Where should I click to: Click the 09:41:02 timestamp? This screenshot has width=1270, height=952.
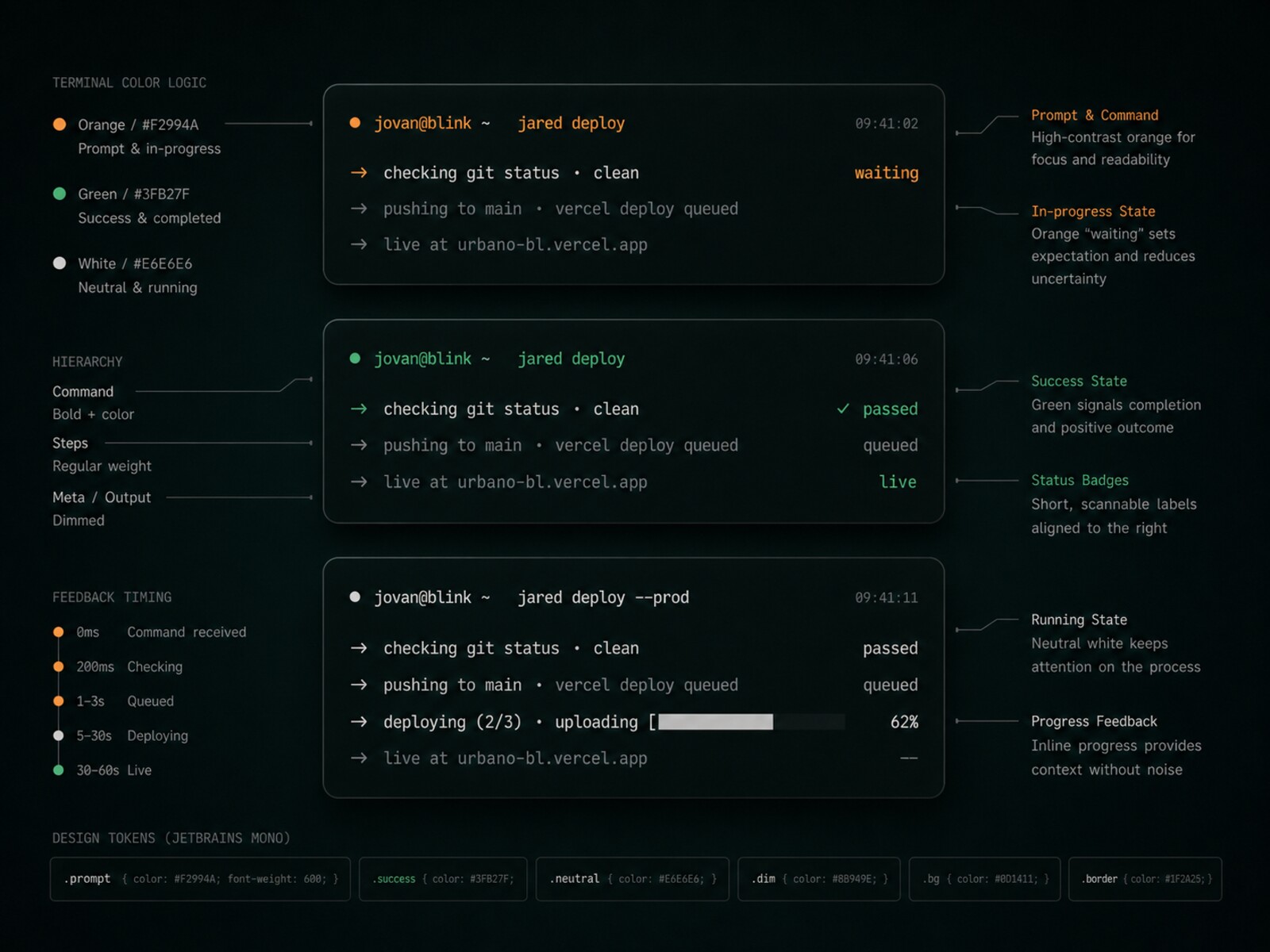[887, 124]
